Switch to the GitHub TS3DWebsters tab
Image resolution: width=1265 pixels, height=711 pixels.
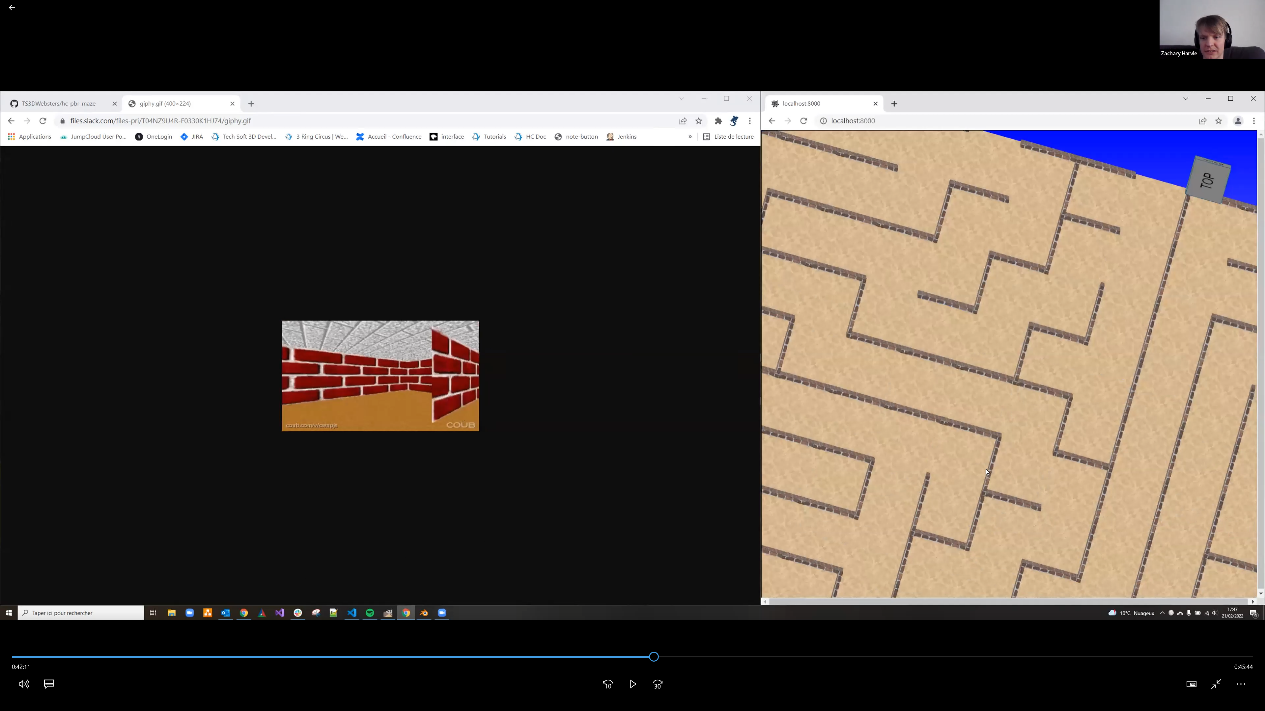[x=60, y=104]
